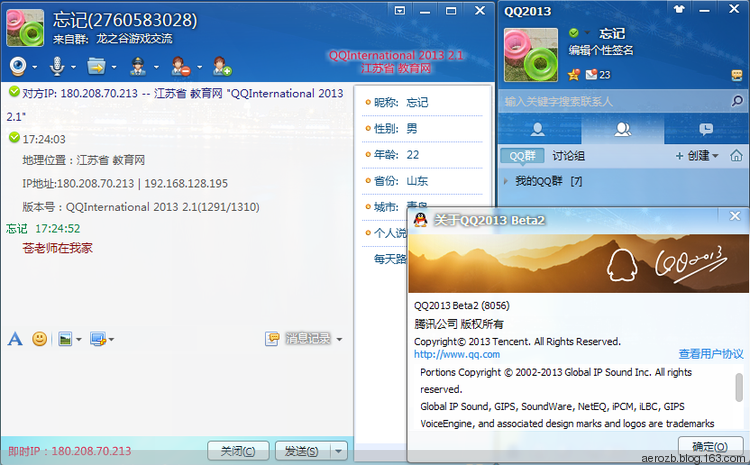The height and width of the screenshot is (465, 750).
Task: Click the QZone star icon
Action: pos(574,75)
